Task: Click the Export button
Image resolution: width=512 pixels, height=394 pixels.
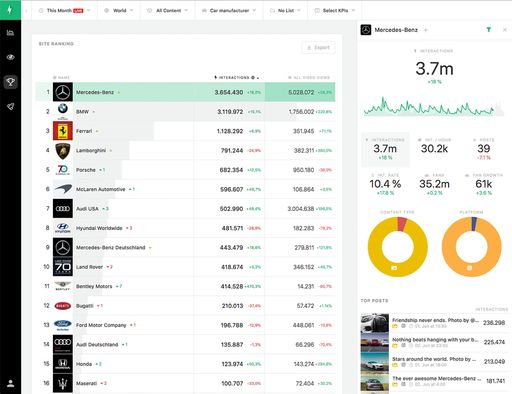Action: pyautogui.click(x=318, y=47)
